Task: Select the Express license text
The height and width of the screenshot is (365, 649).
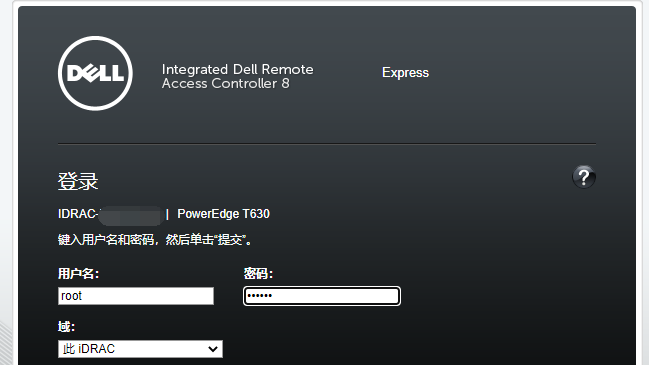Action: [x=405, y=72]
